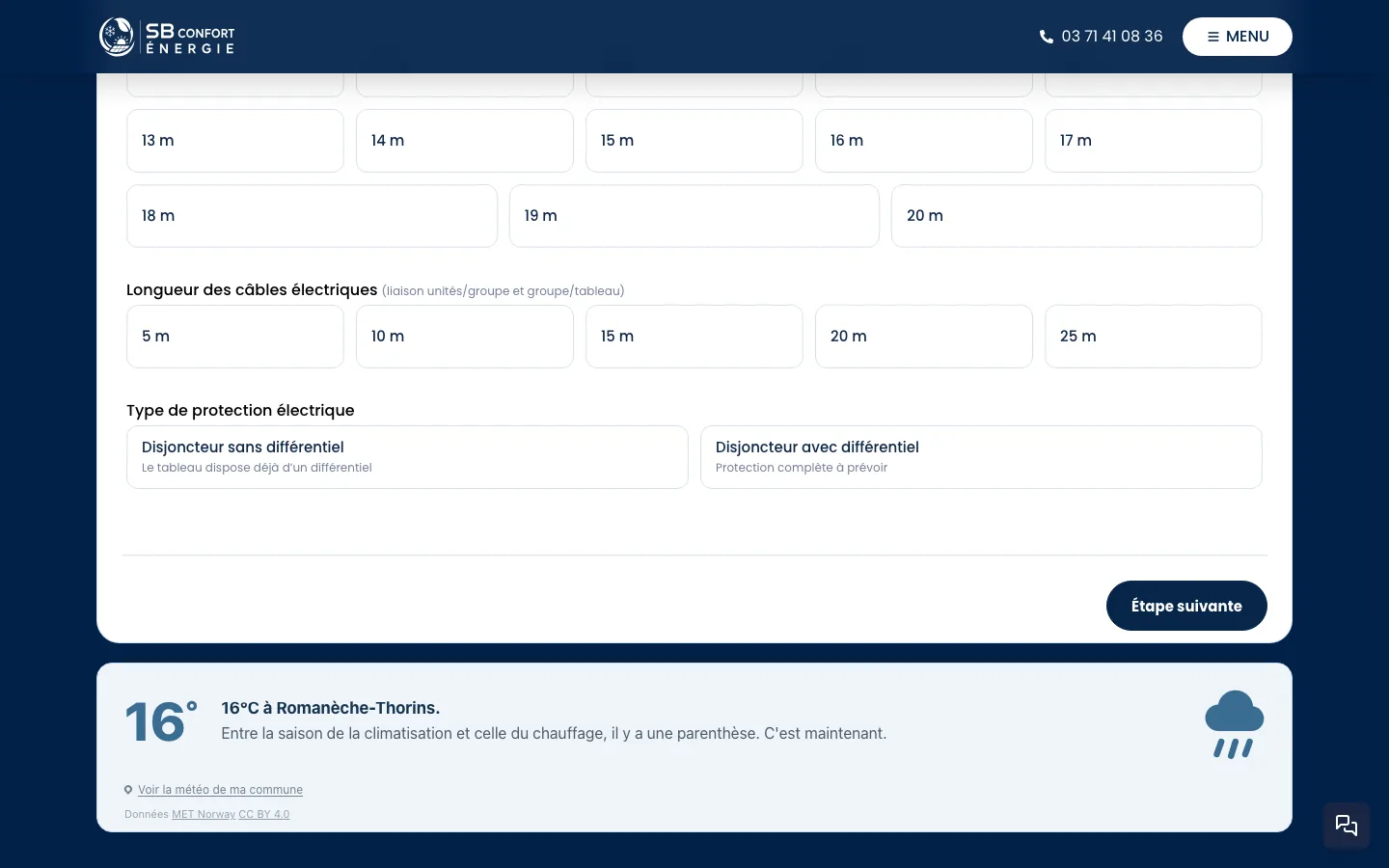Viewport: 1389px width, 868px height.
Task: Click the location pin icon beside the weather link
Action: tap(128, 790)
